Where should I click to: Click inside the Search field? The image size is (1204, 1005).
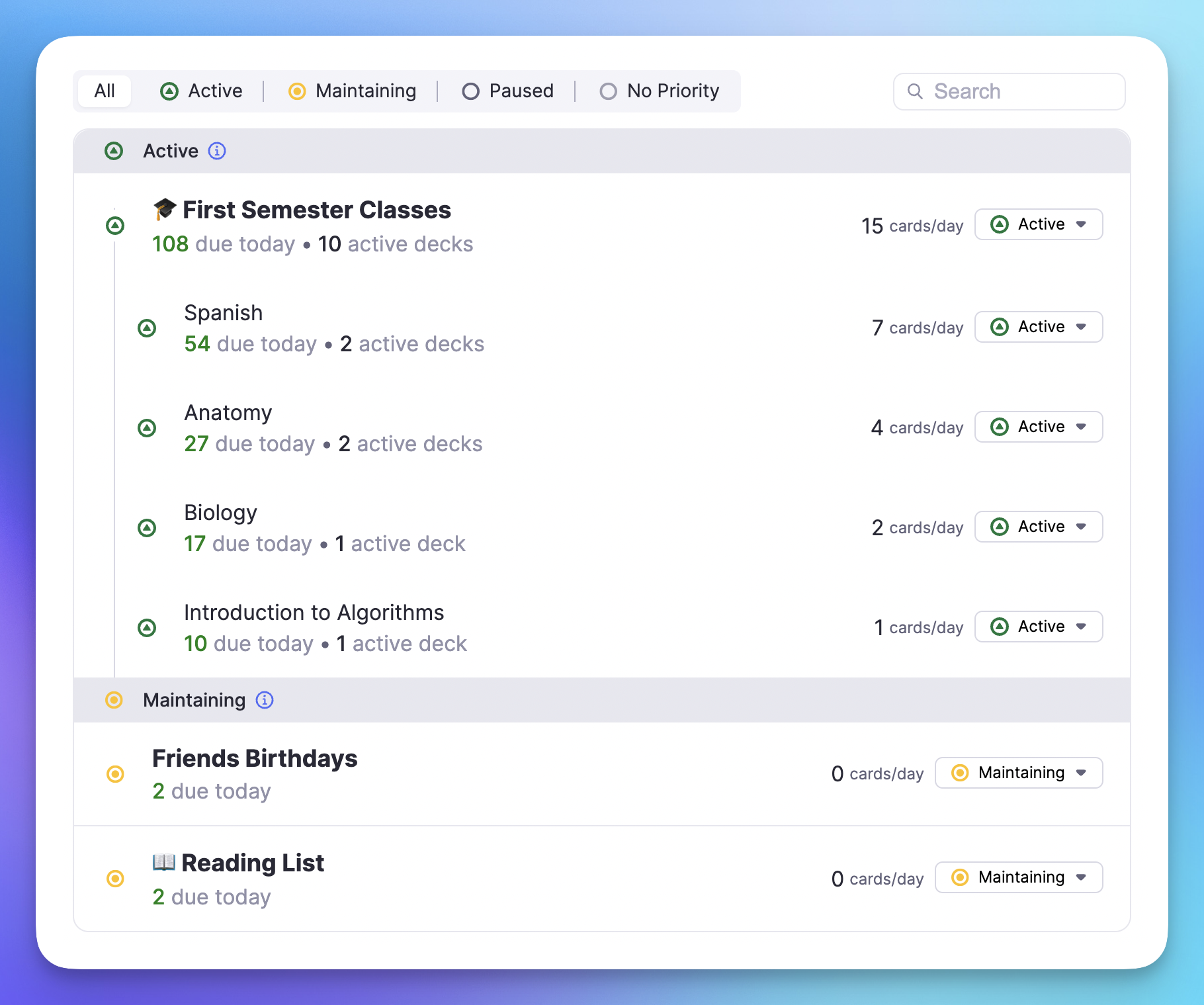click(1009, 91)
